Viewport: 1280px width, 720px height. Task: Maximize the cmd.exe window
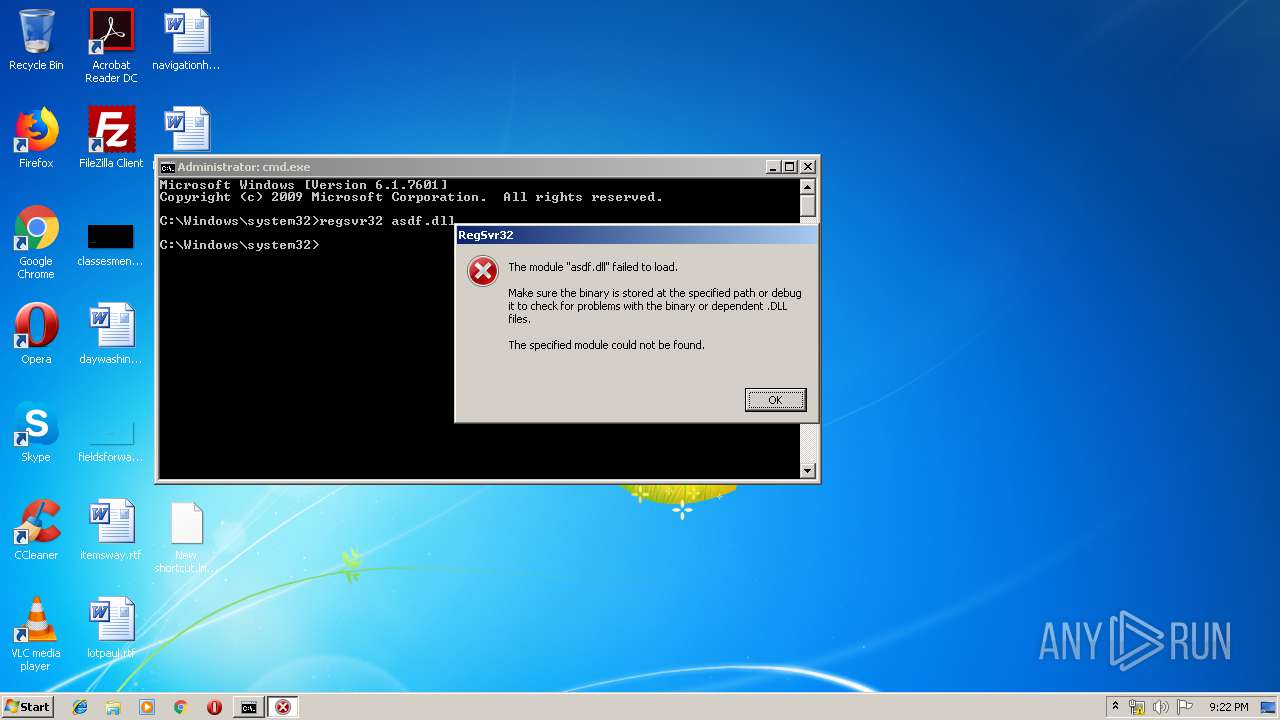click(x=790, y=167)
